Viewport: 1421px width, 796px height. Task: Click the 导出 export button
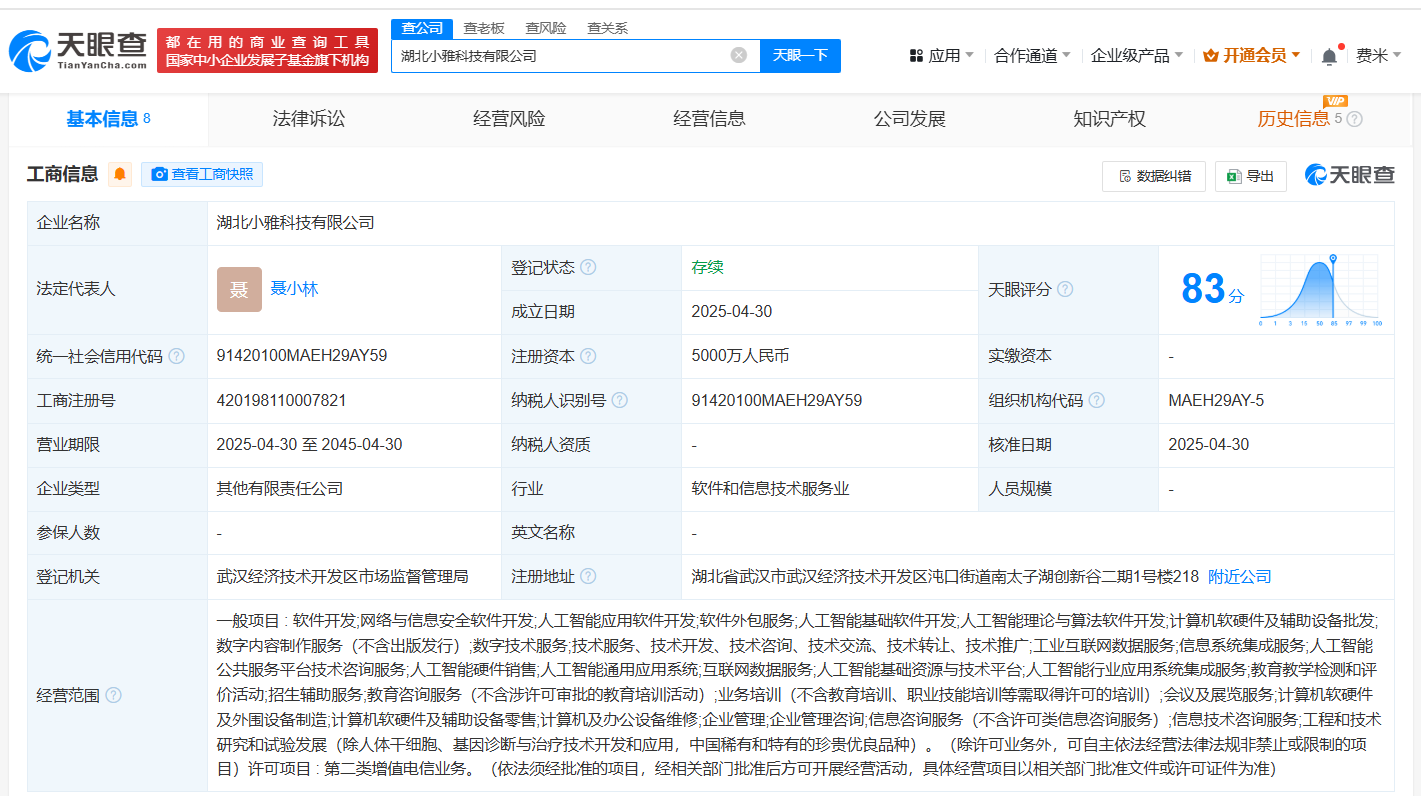click(1250, 176)
